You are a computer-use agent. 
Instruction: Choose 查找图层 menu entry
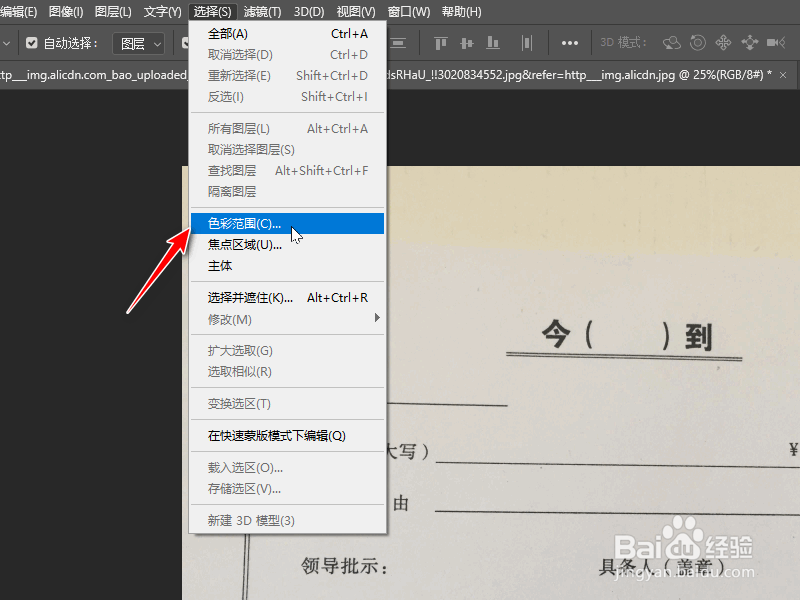tap(288, 171)
